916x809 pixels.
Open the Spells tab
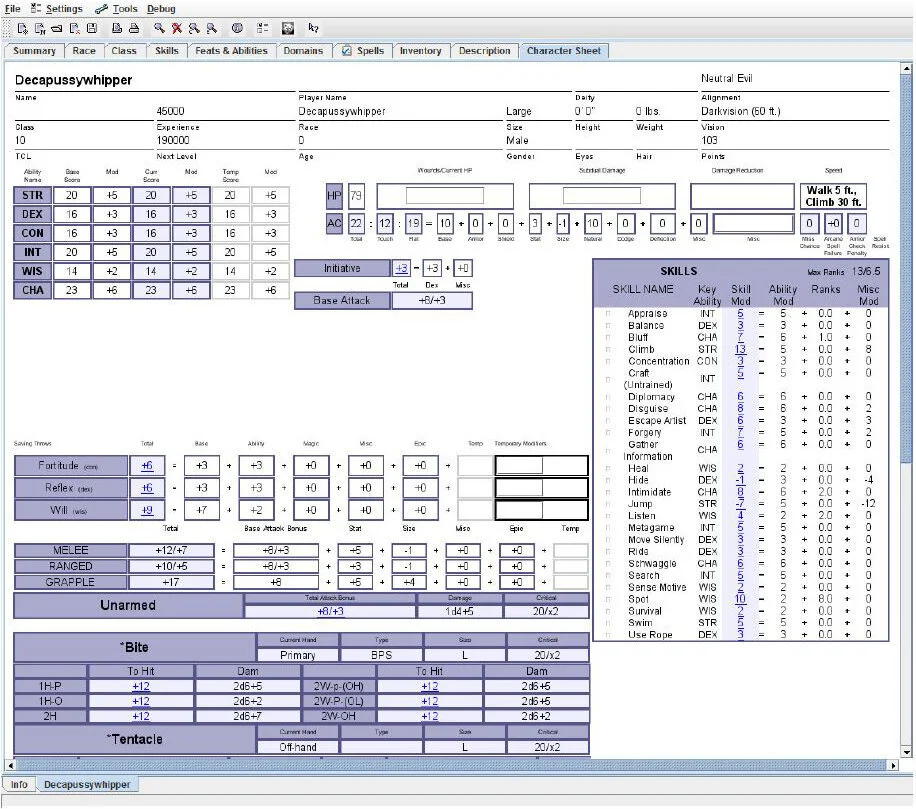point(363,51)
